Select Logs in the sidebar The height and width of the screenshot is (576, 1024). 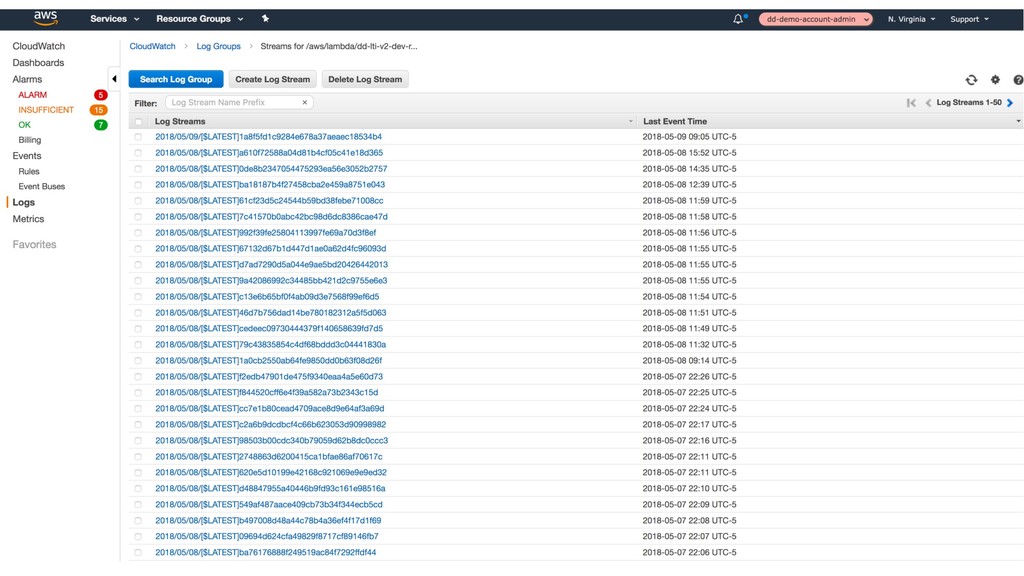pos(24,202)
